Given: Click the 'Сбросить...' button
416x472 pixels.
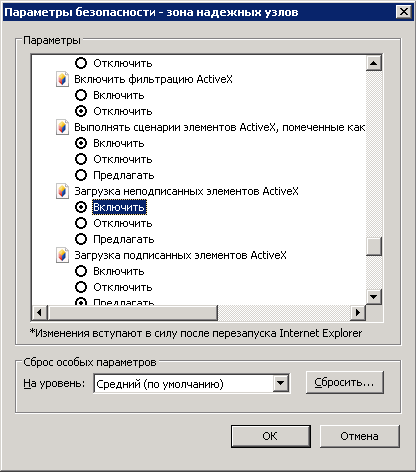Looking at the screenshot, I should pyautogui.click(x=345, y=382).
